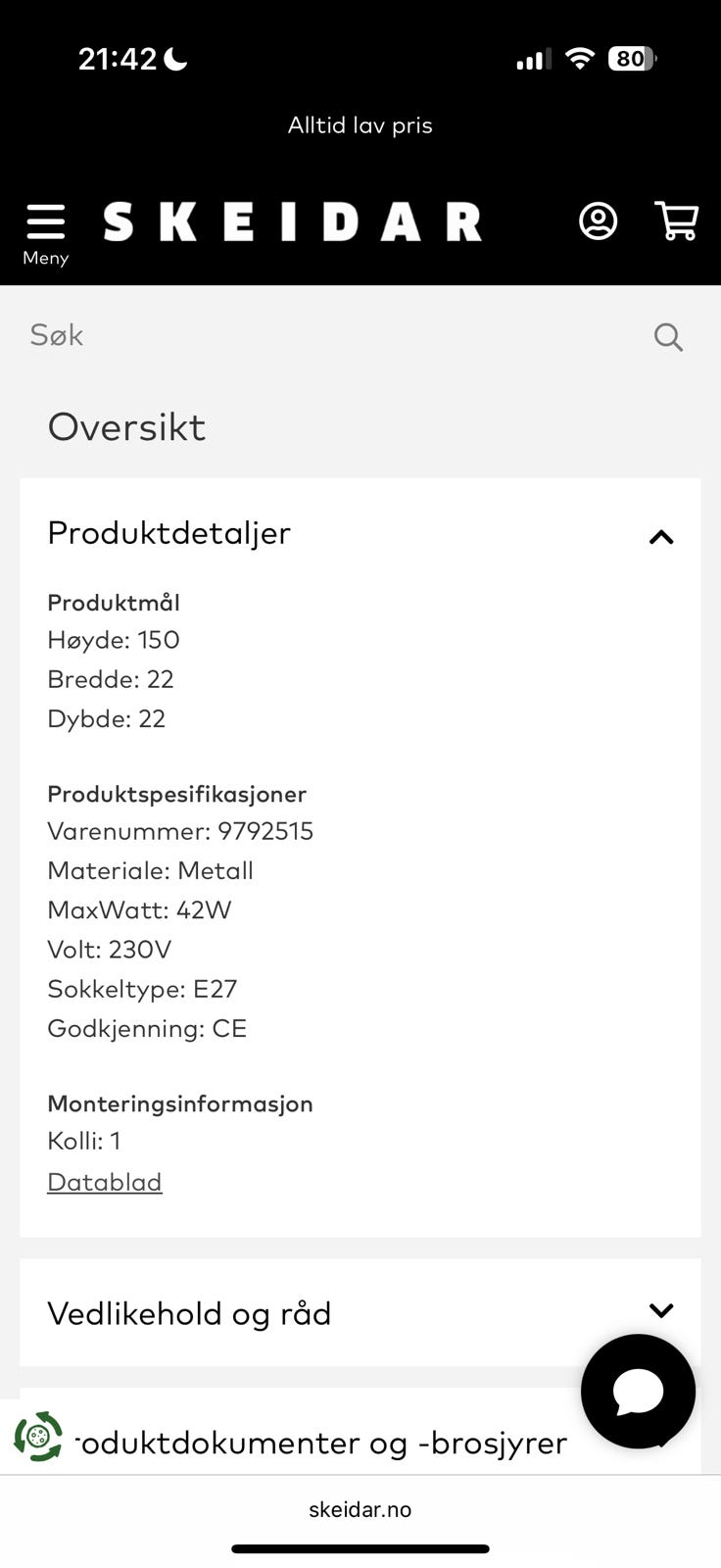Image resolution: width=721 pixels, height=1568 pixels.
Task: Tap the cellular signal bars icon
Action: click(x=533, y=60)
